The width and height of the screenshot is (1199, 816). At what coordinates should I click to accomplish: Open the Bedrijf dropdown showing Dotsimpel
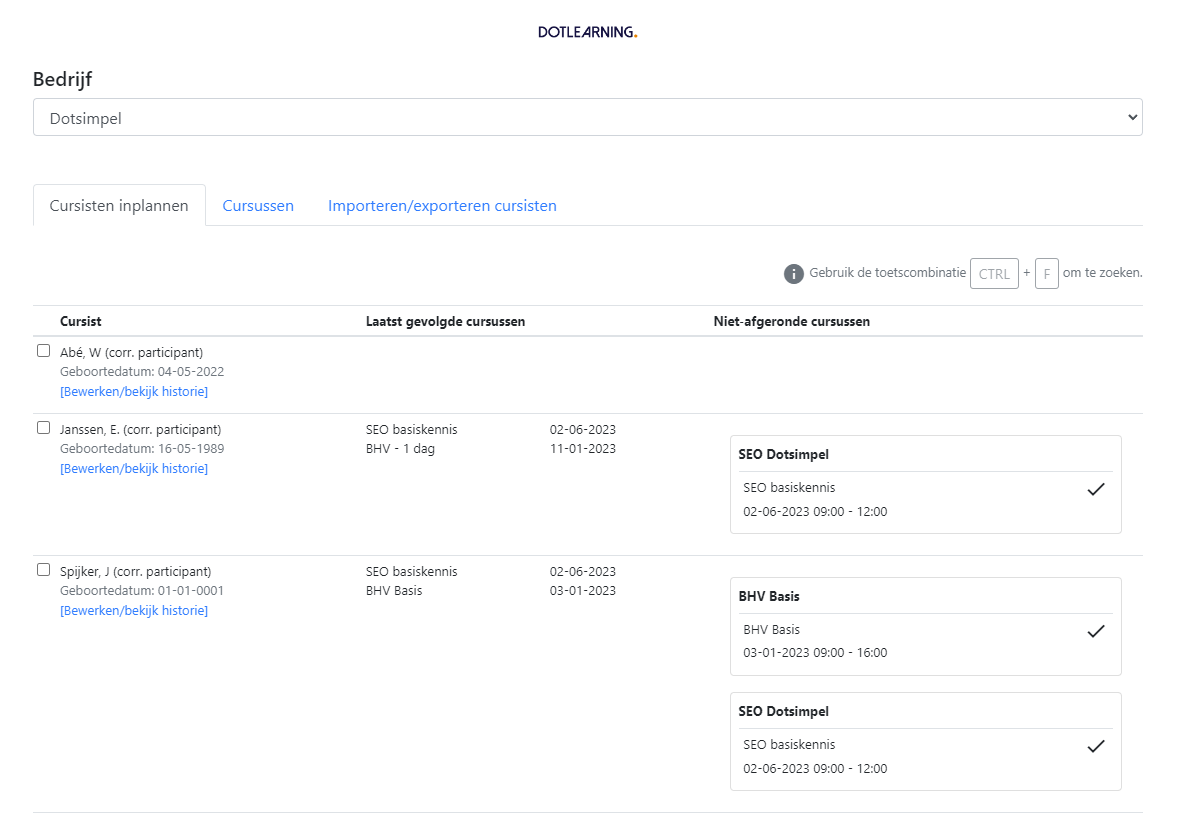click(x=587, y=117)
